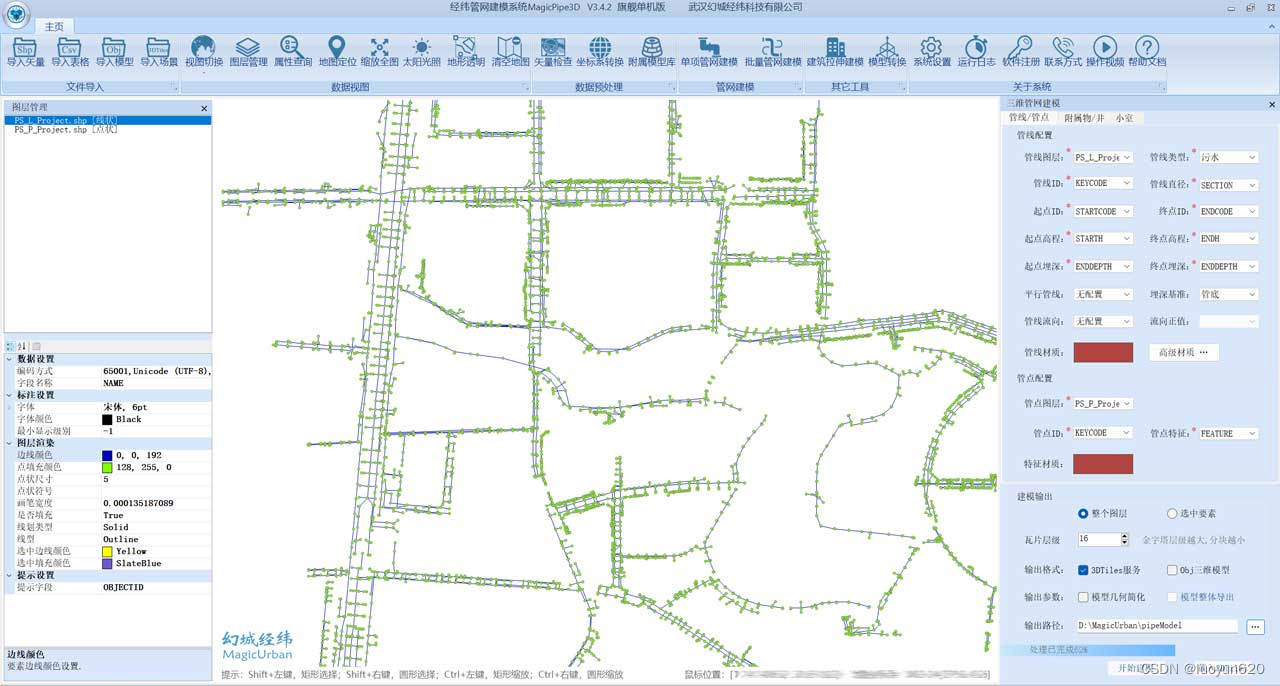The width and height of the screenshot is (1280, 686).
Task: Click the 主页 ribbon tab
Action: (x=54, y=26)
